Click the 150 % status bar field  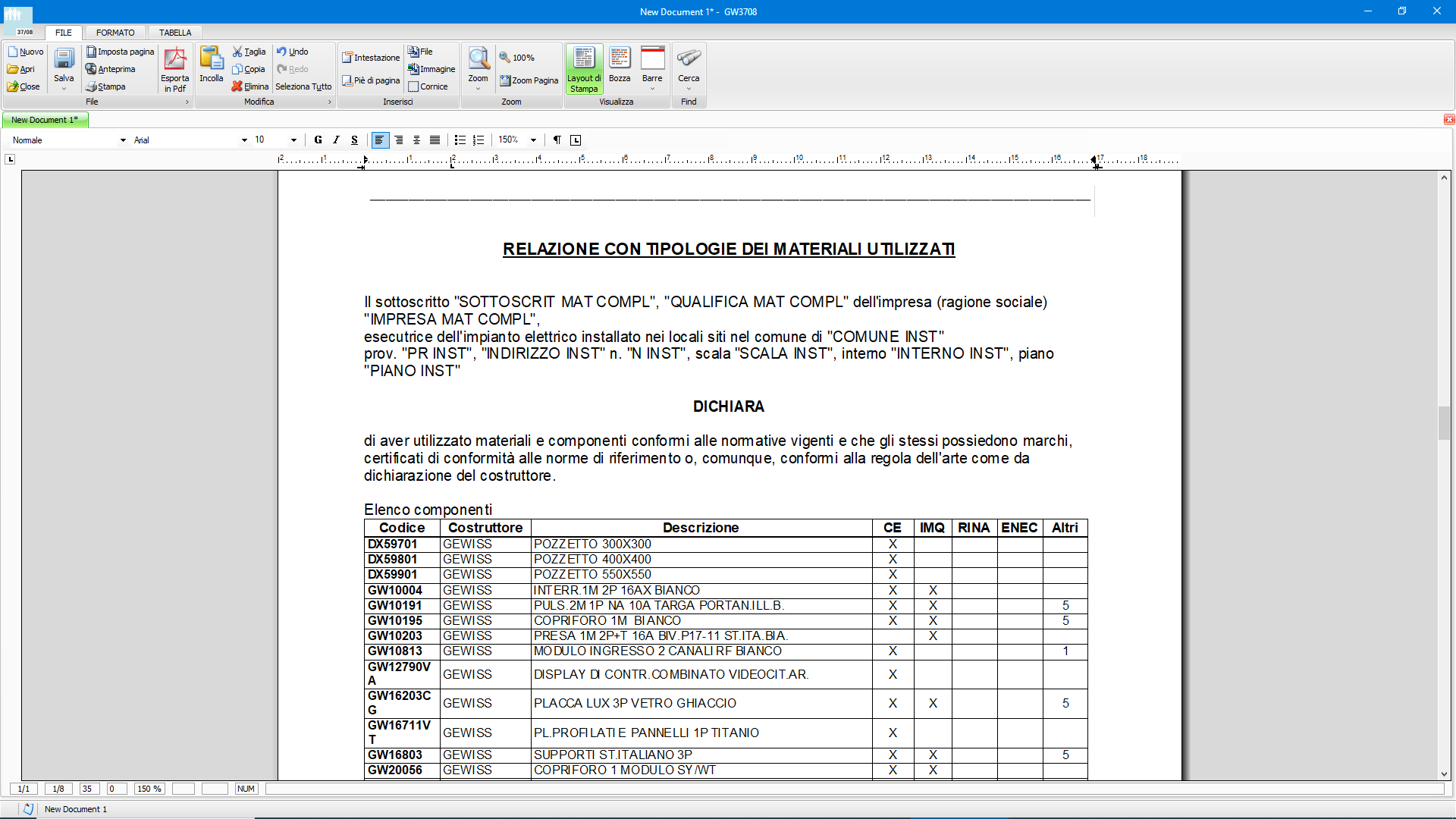tap(149, 789)
